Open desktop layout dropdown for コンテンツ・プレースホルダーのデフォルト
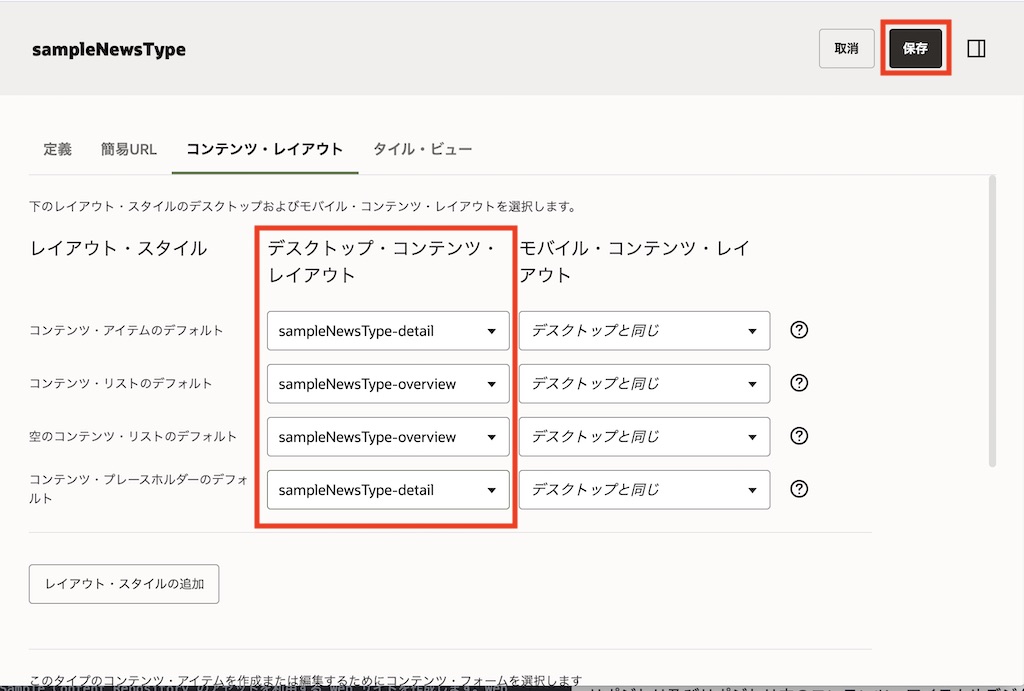 point(388,490)
